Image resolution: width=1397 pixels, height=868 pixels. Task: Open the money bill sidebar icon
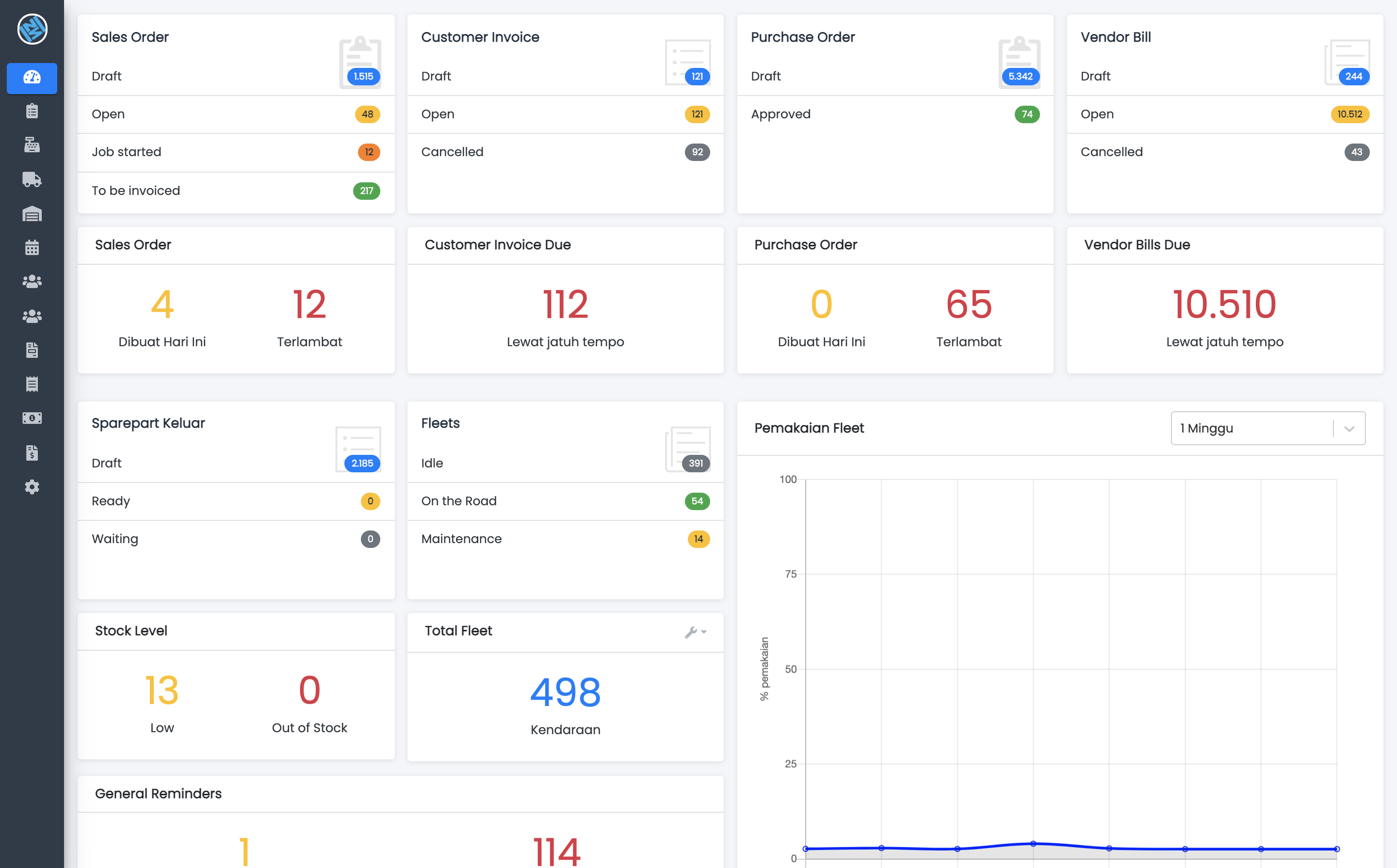tap(32, 418)
